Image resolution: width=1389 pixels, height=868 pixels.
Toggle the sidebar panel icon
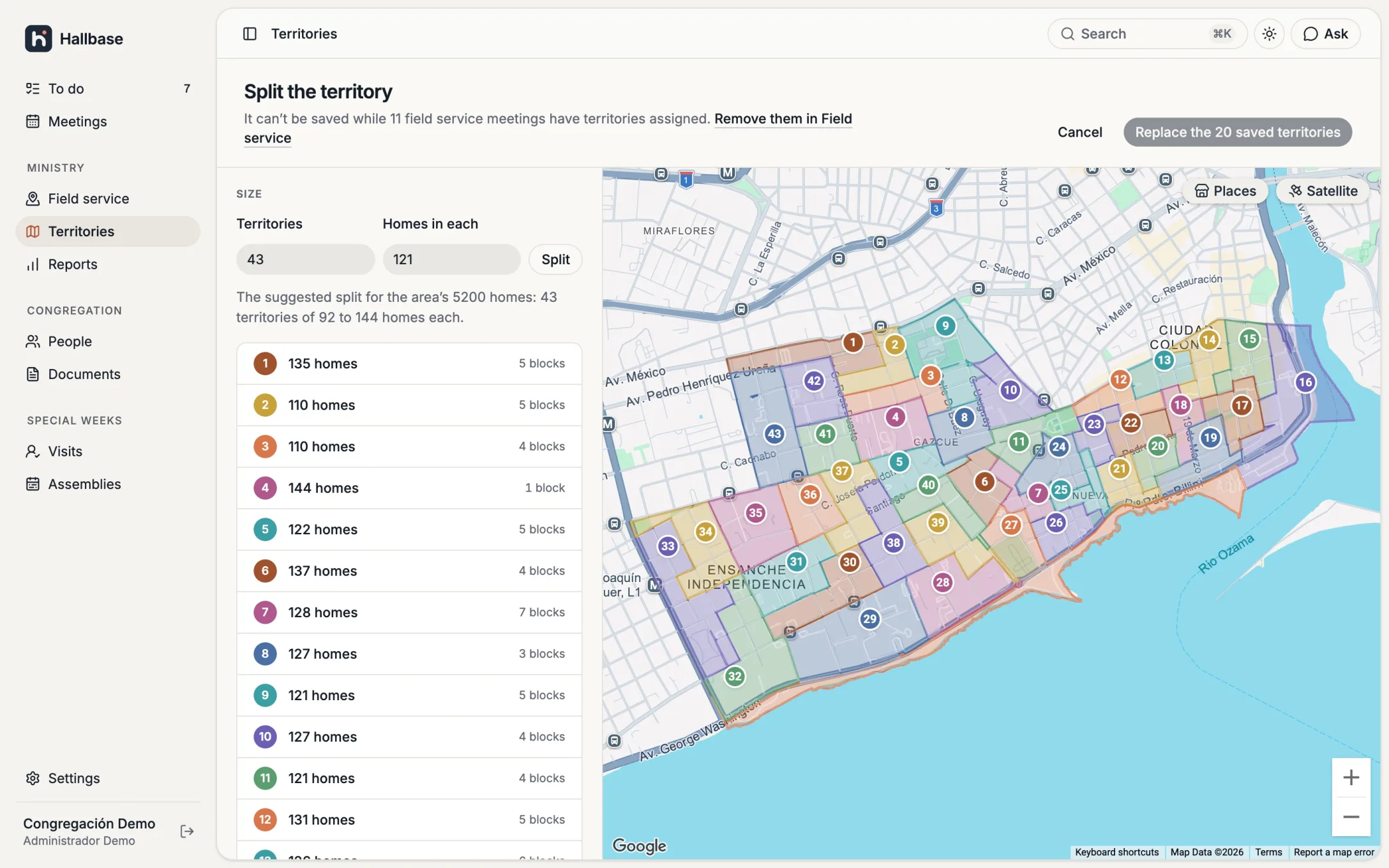point(250,34)
